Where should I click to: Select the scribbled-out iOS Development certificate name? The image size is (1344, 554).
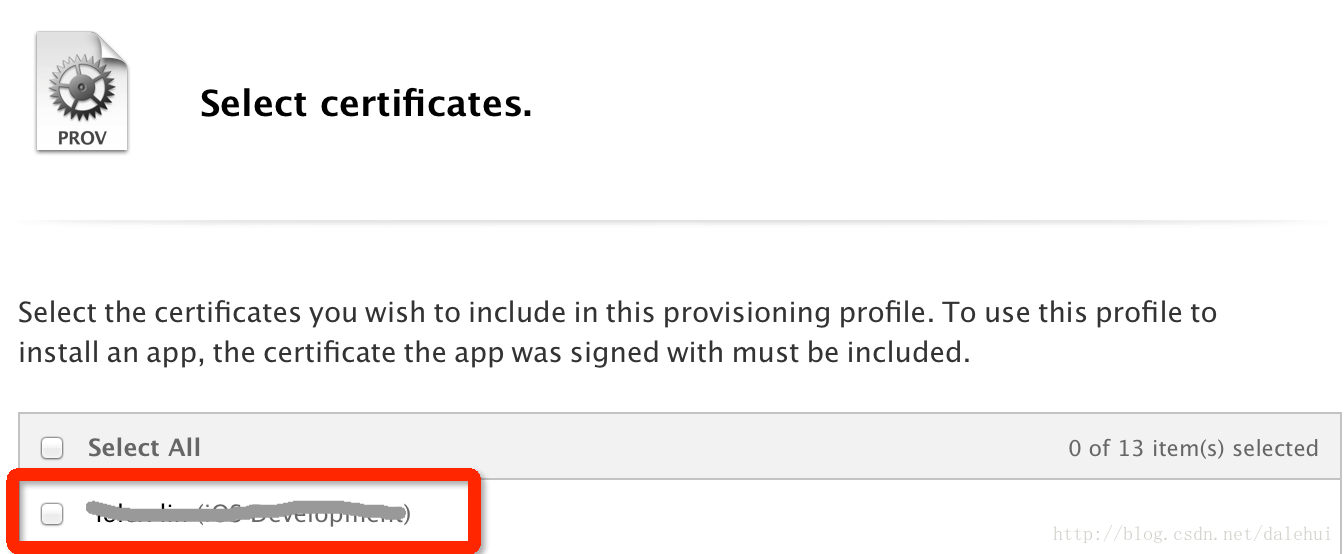(250, 513)
